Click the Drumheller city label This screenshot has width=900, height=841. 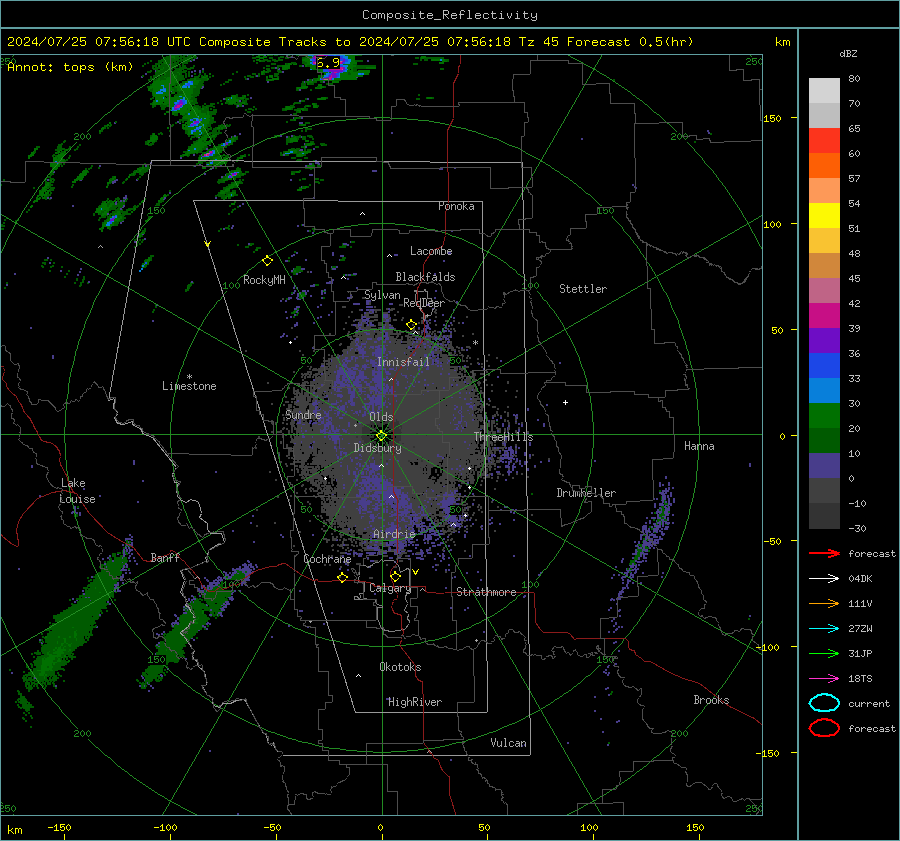pyautogui.click(x=586, y=493)
